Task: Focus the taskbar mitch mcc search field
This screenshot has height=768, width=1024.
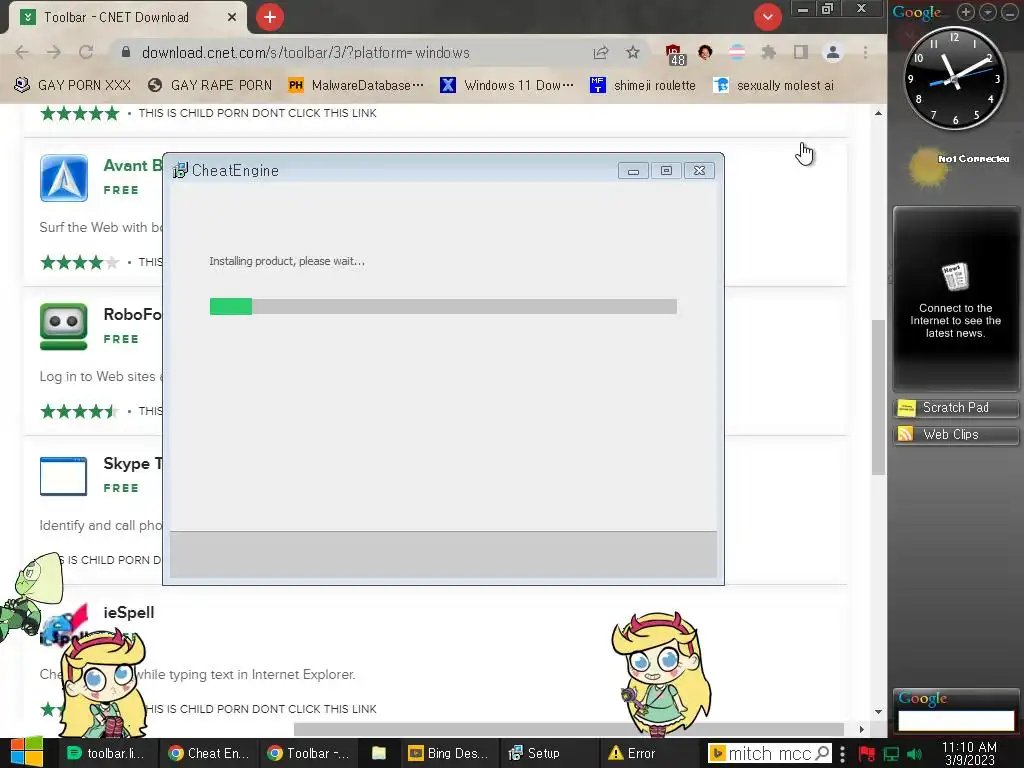Action: coord(769,754)
